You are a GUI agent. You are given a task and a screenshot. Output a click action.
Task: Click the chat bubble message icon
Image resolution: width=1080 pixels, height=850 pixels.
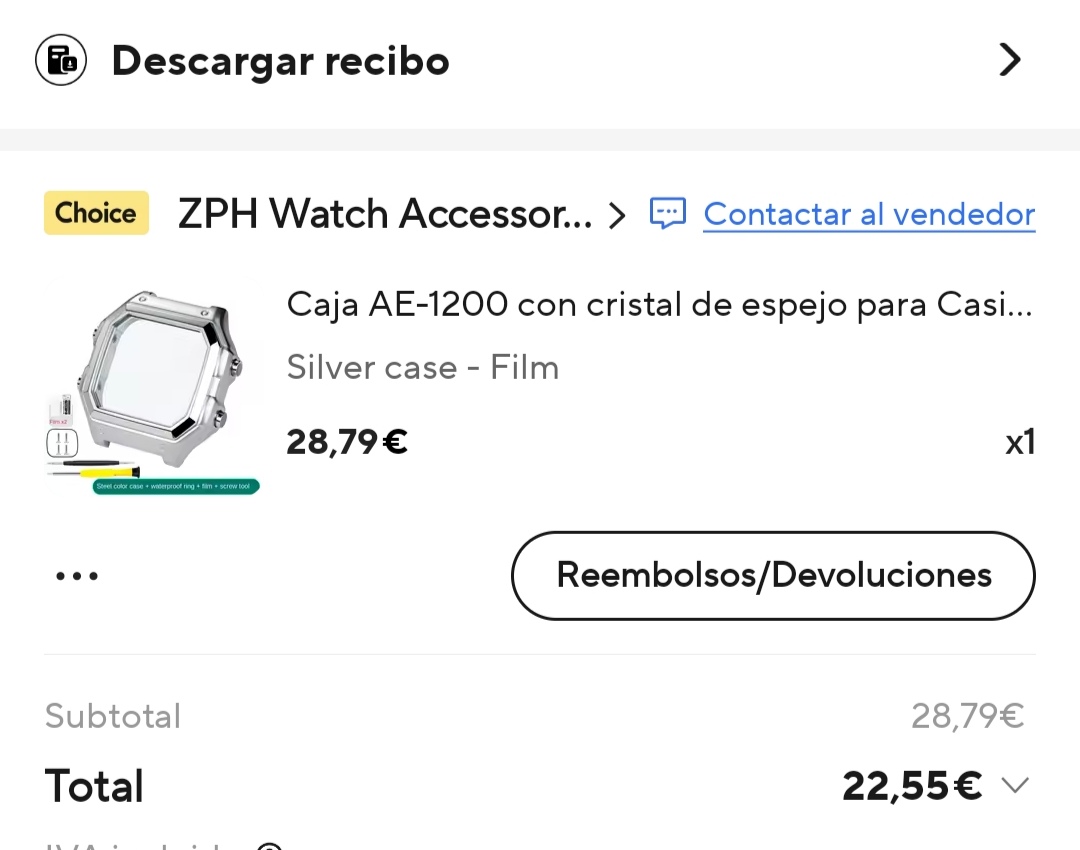(667, 214)
